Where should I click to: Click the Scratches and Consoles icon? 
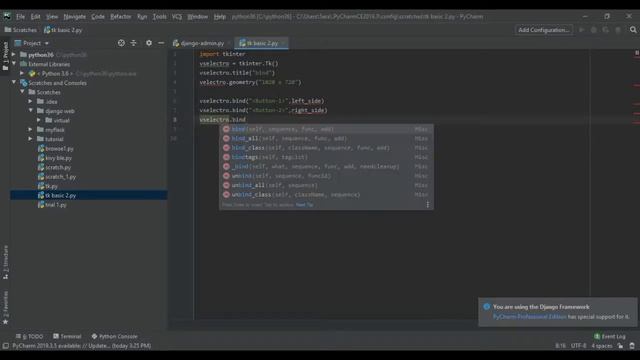[x=24, y=83]
